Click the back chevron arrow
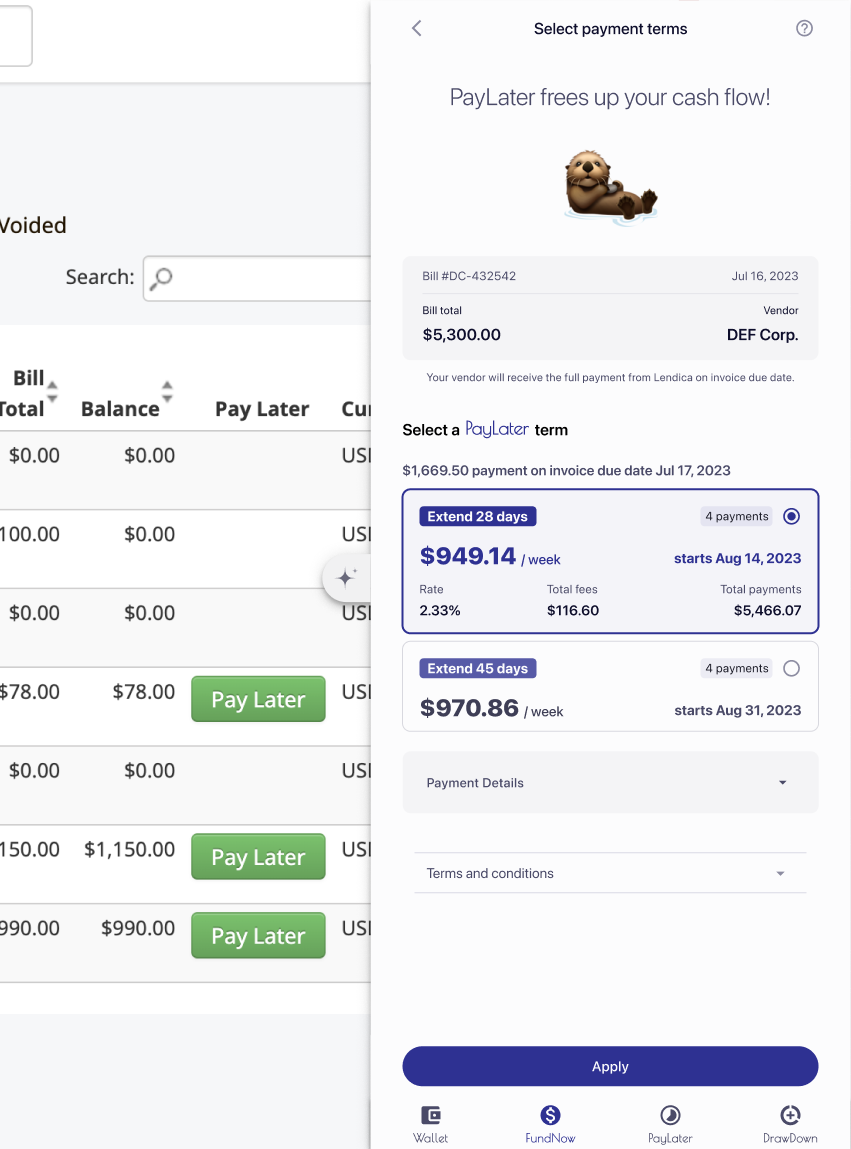Viewport: 851px width, 1149px height. click(417, 29)
